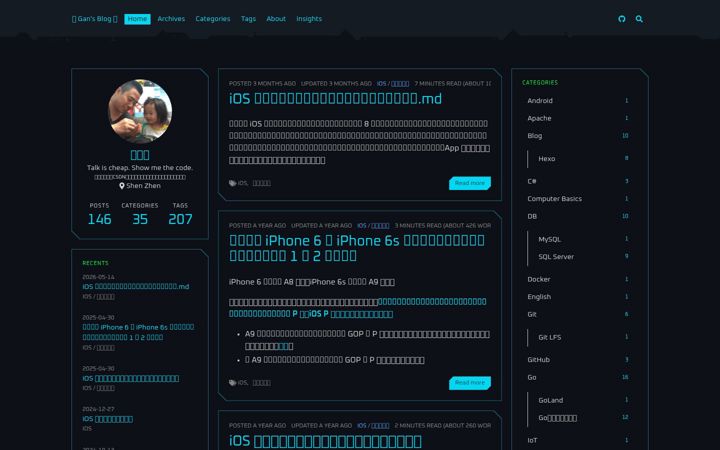Open the Insights menu item
Image resolution: width=720 pixels, height=450 pixels.
coord(309,19)
